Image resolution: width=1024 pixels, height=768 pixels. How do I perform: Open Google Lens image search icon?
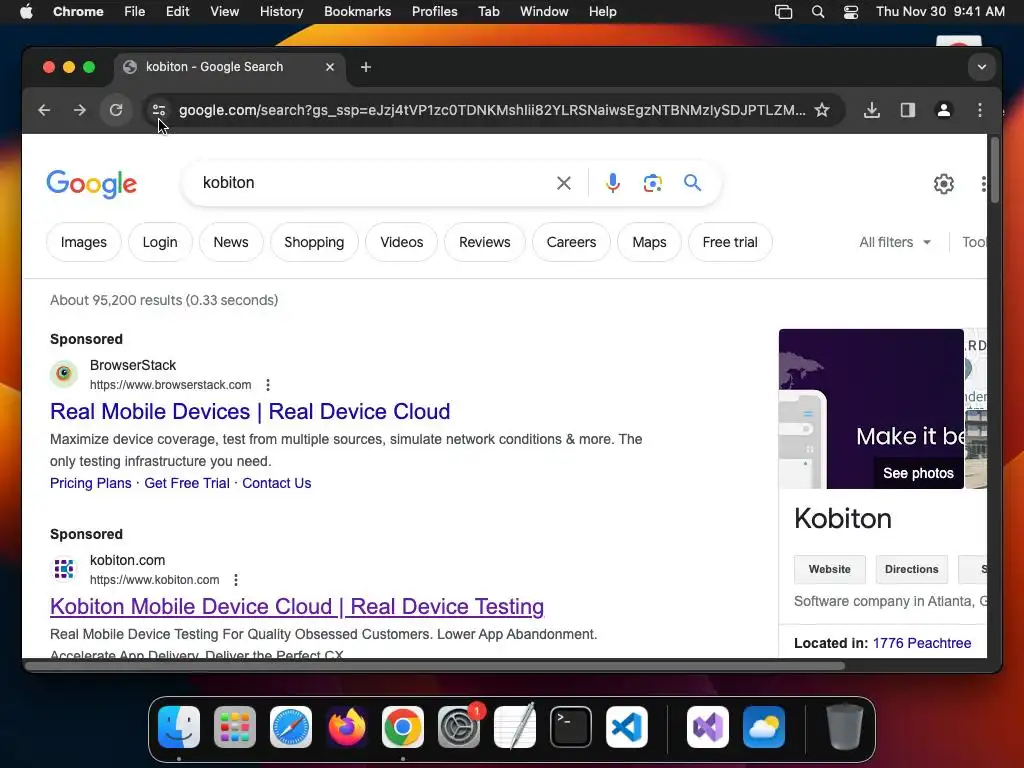pyautogui.click(x=652, y=183)
